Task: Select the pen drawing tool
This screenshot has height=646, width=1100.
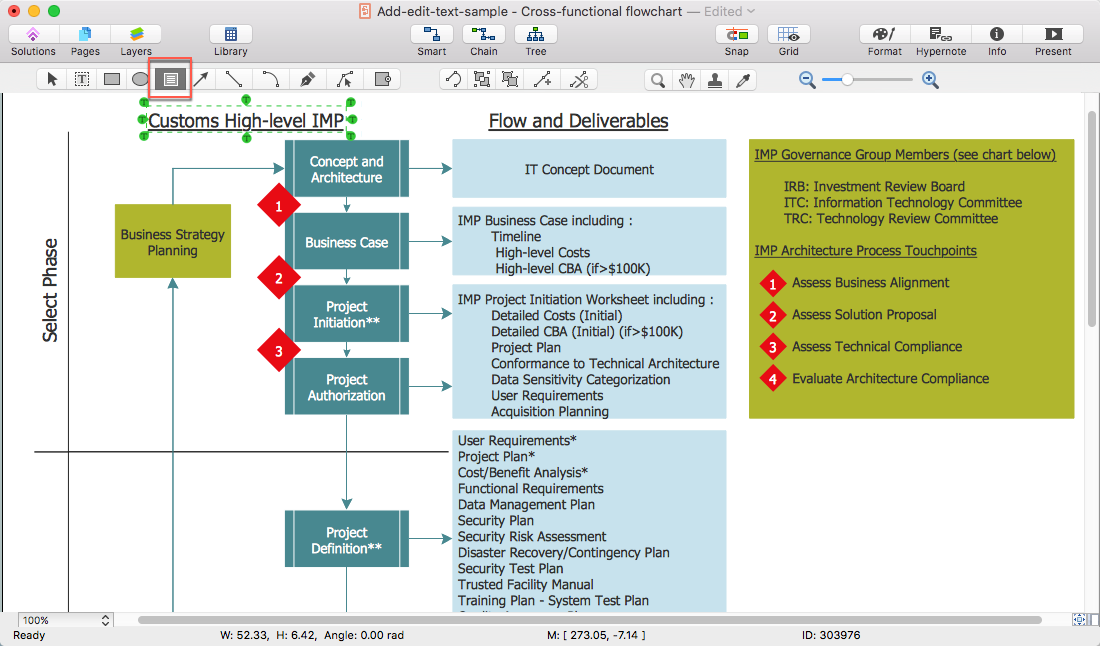Action: tap(307, 79)
